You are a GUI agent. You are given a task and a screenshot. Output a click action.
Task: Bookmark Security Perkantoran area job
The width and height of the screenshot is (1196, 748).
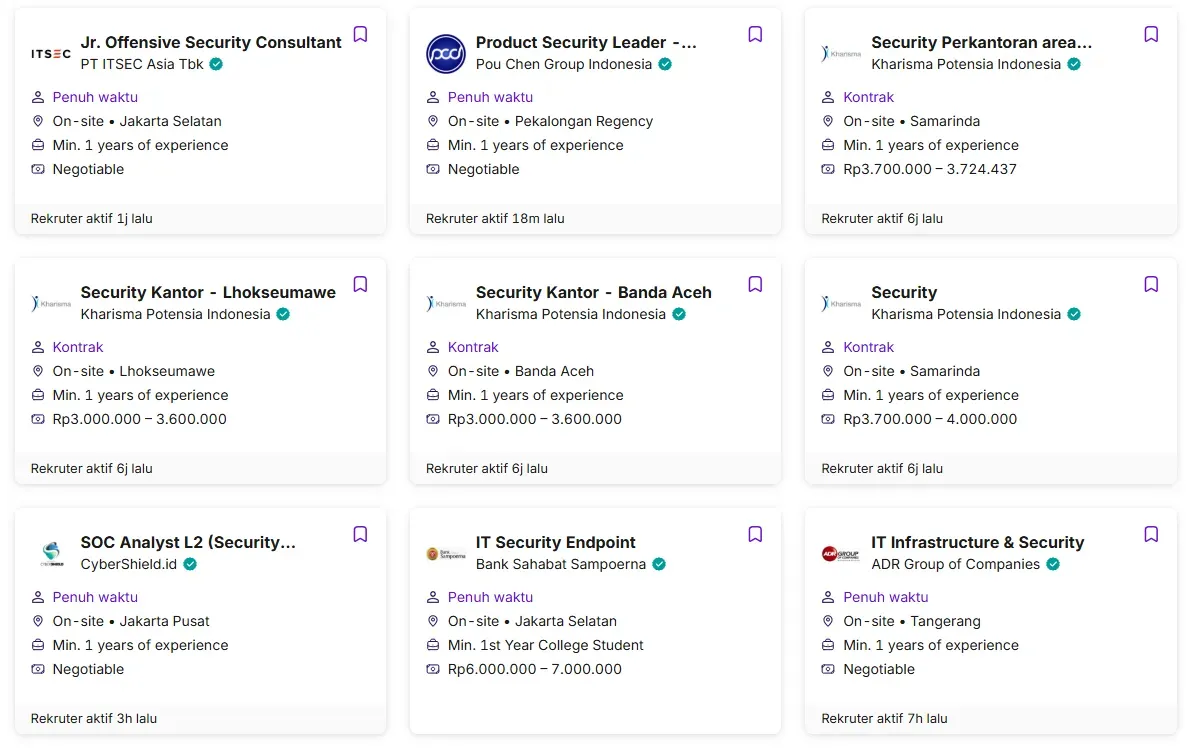click(x=1151, y=34)
